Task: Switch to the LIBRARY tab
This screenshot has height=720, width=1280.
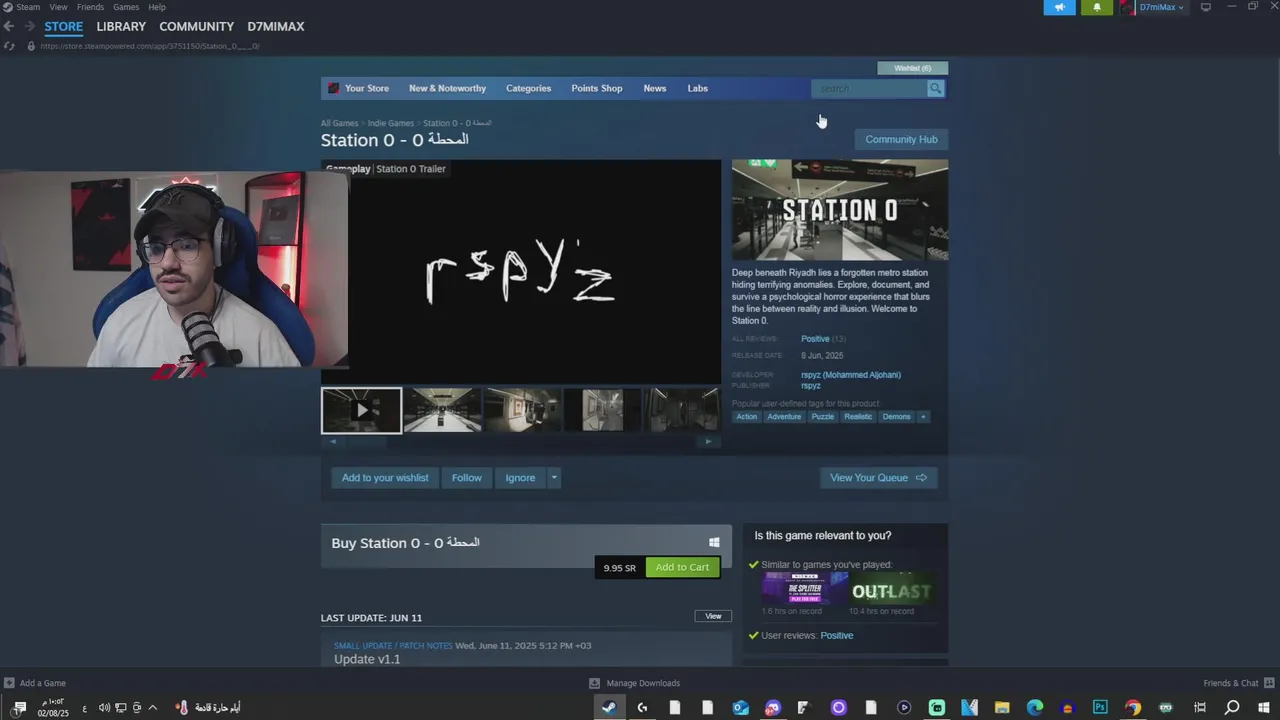Action: pyautogui.click(x=121, y=27)
